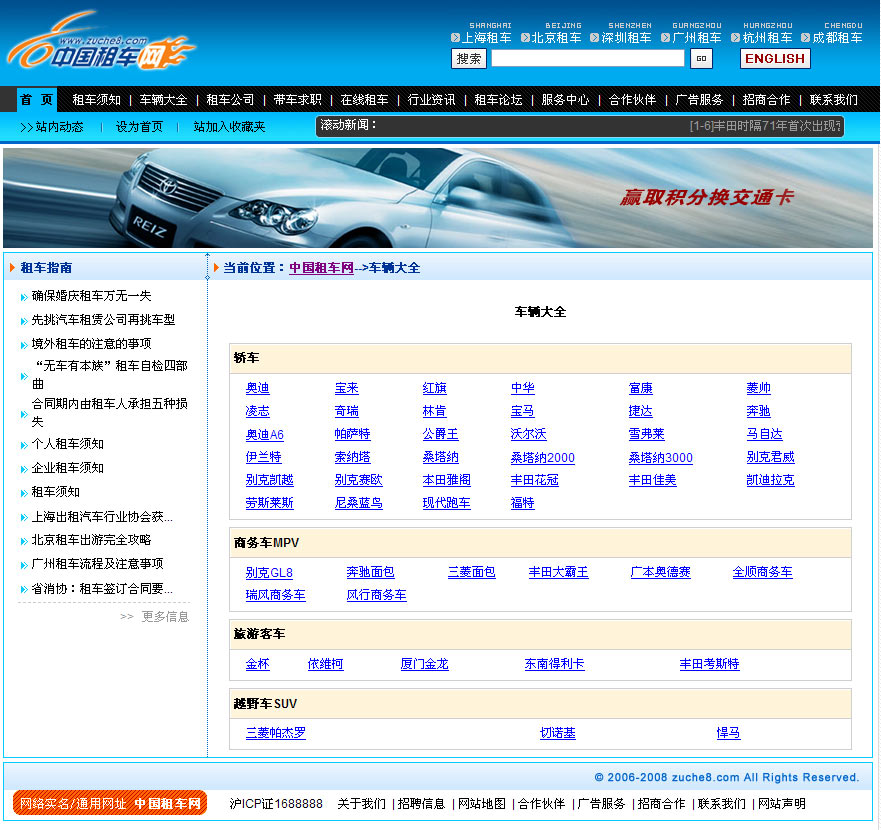Open 服务中心 menu item

coord(565,100)
